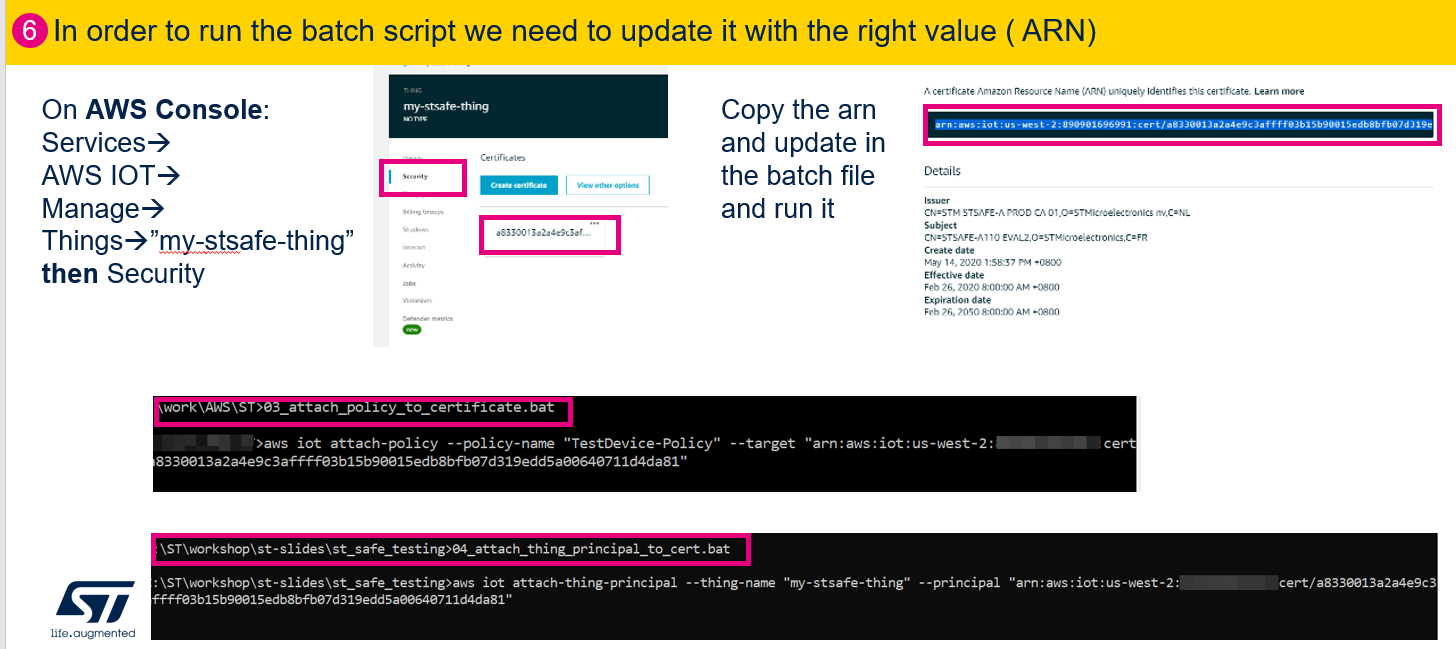Image resolution: width=1456 pixels, height=649 pixels.
Task: Click the 'On AWS Console:' instruction line
Action: coord(155,110)
